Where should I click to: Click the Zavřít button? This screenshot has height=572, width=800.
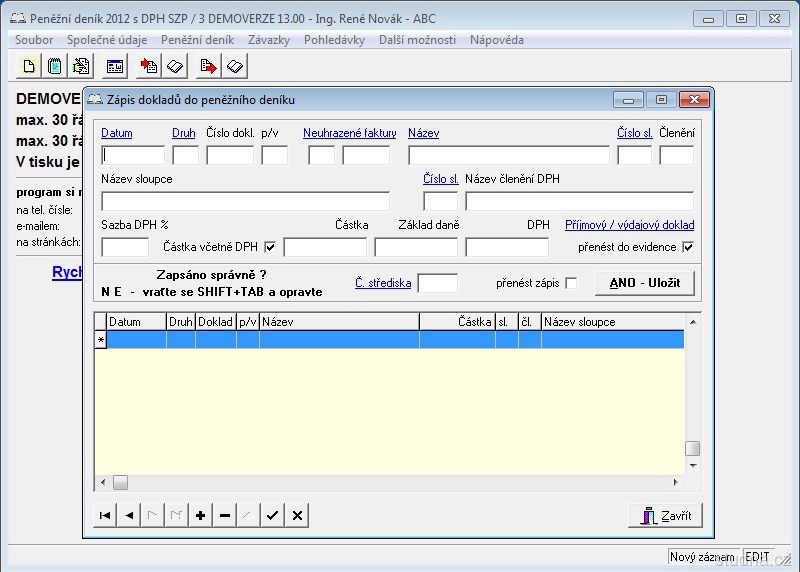[665, 515]
